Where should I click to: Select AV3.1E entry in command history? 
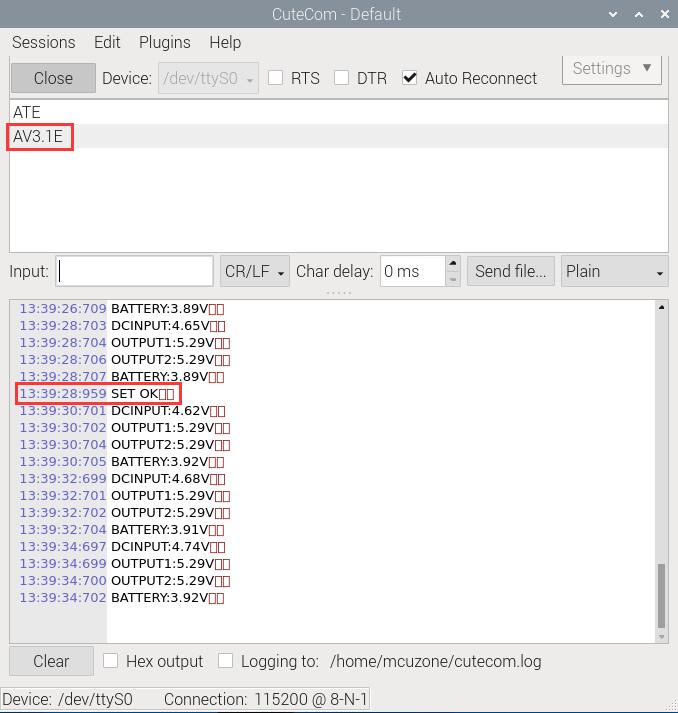click(339, 136)
